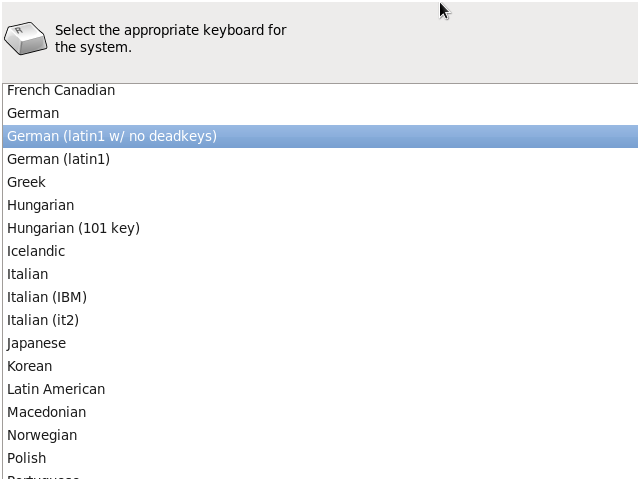
Task: Select the Polish keyboard layout
Action: tap(26, 458)
